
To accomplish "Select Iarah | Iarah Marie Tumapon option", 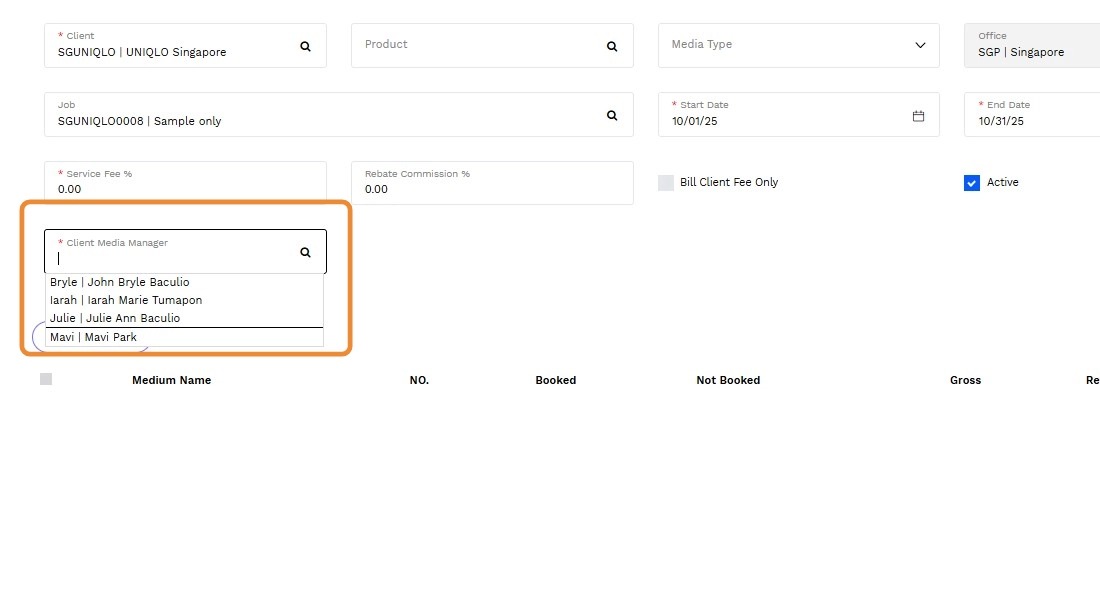I will pyautogui.click(x=126, y=300).
